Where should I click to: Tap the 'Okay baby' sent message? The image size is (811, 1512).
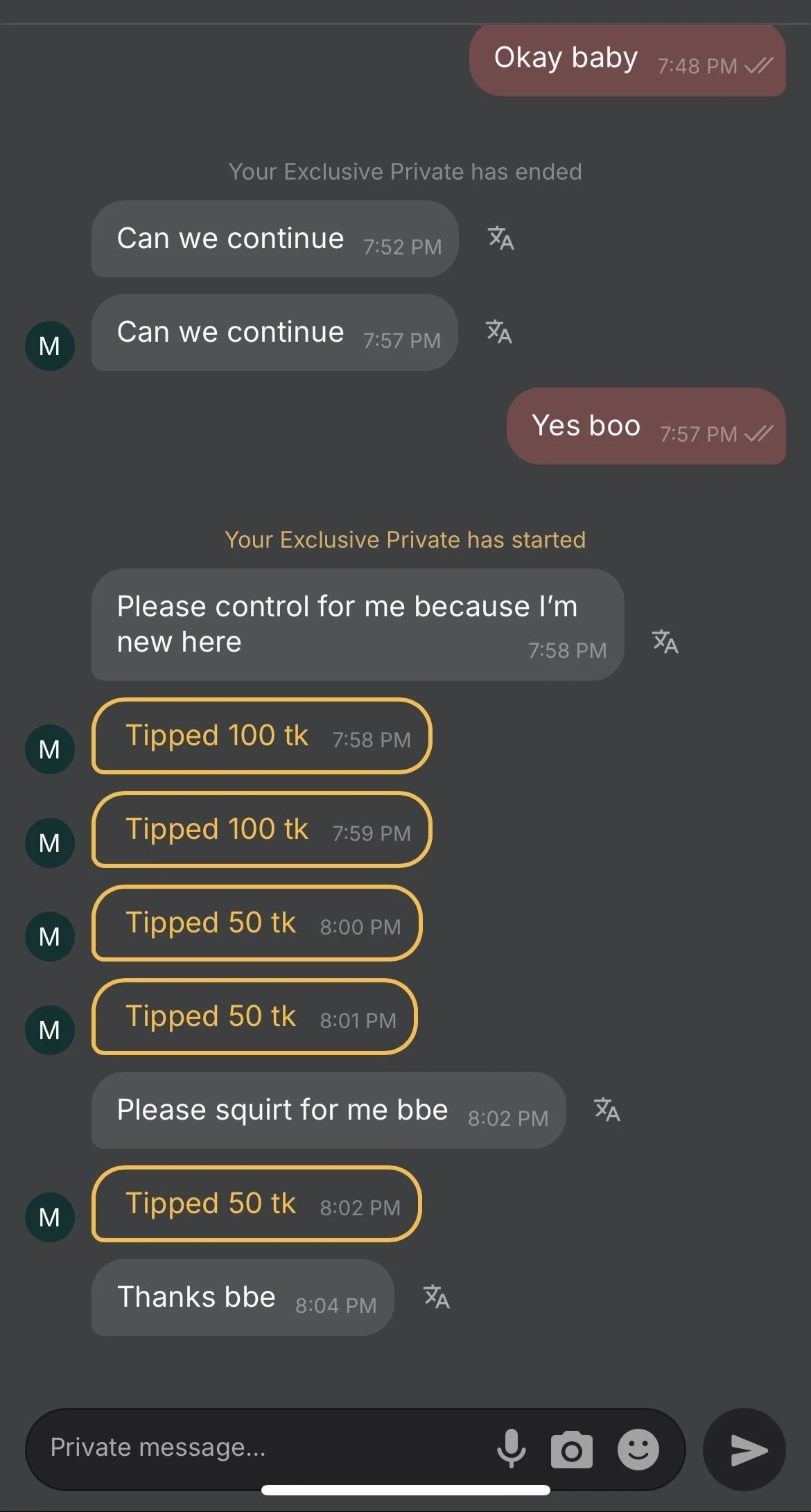627,60
